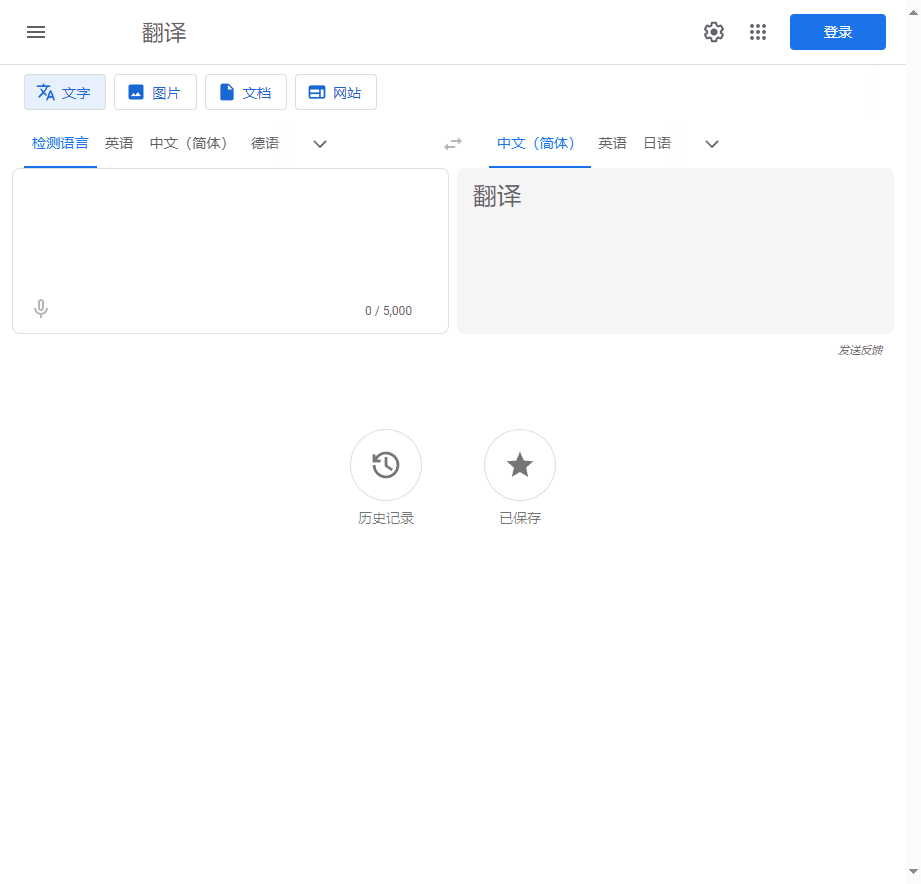Open the Google apps grid
The height and width of the screenshot is (884, 921).
tap(758, 32)
